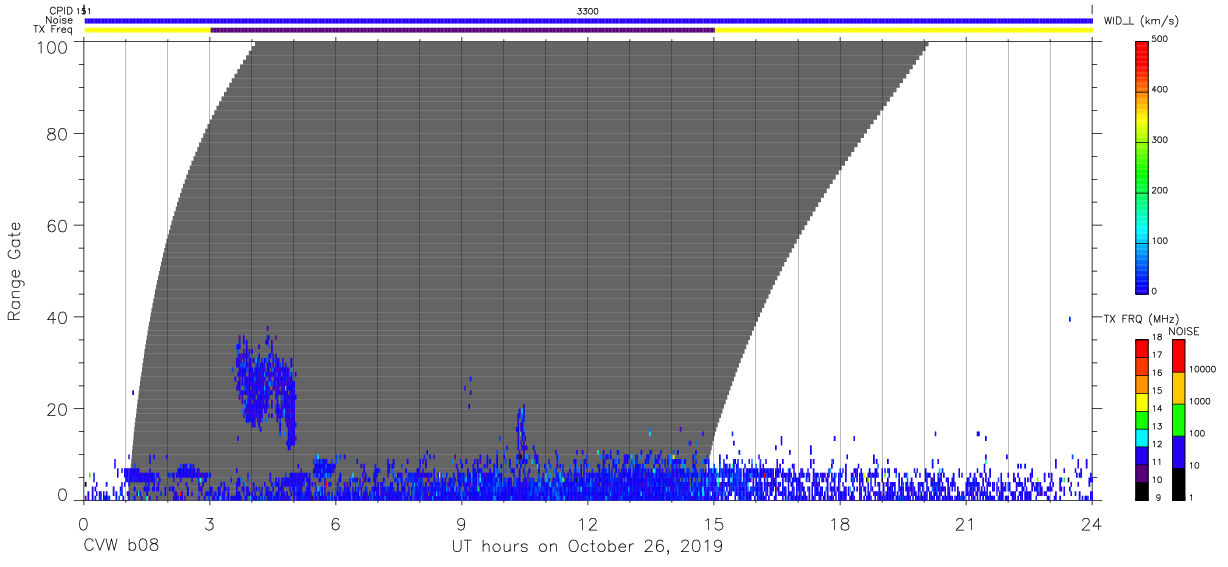This screenshot has height=567, width=1228.
Task: Click the blue Noise strip above the plot
Action: [588, 20]
